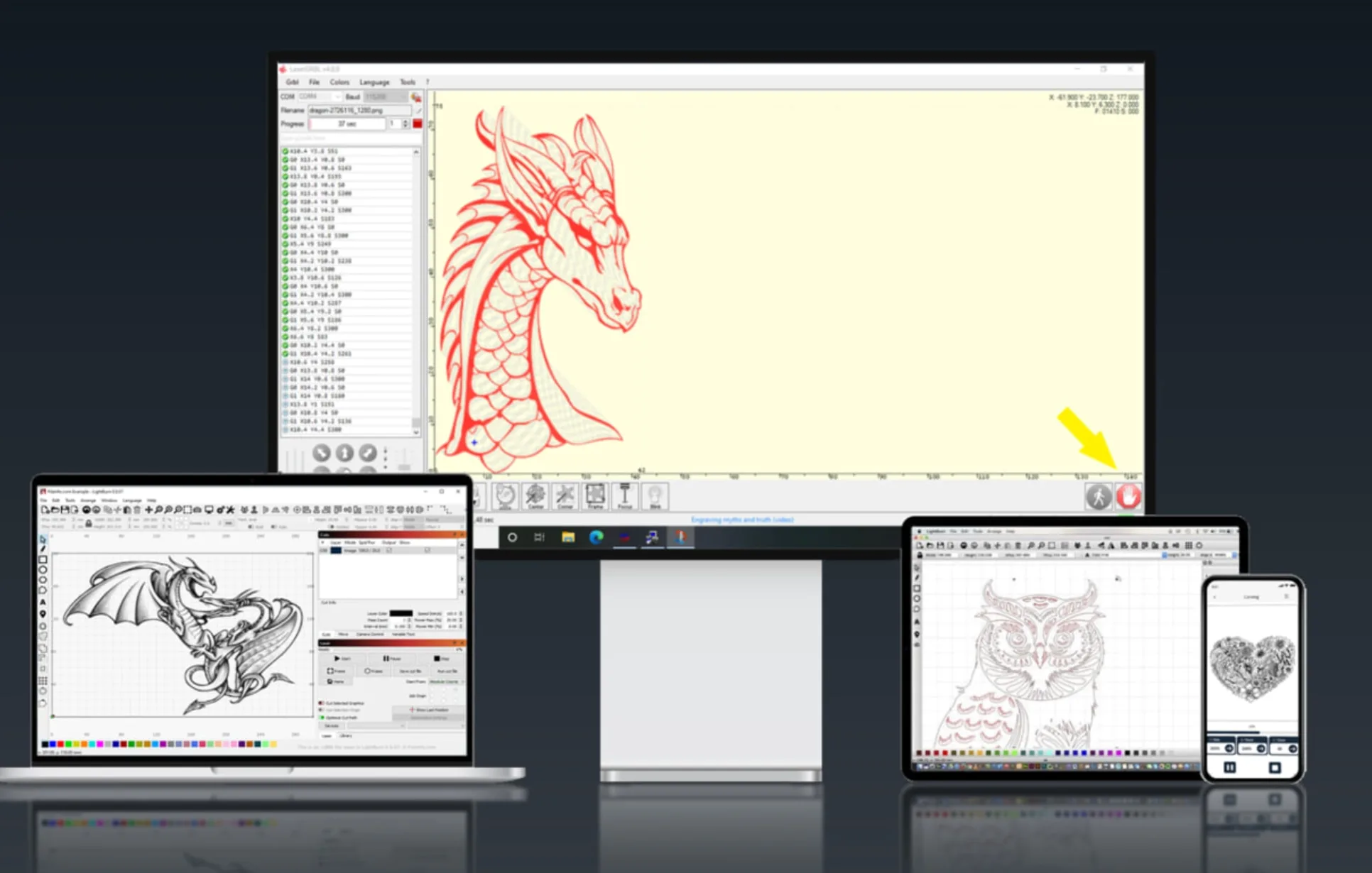The image size is (1372, 873).
Task: Click the middle round jog button under G-code list
Action: (344, 453)
